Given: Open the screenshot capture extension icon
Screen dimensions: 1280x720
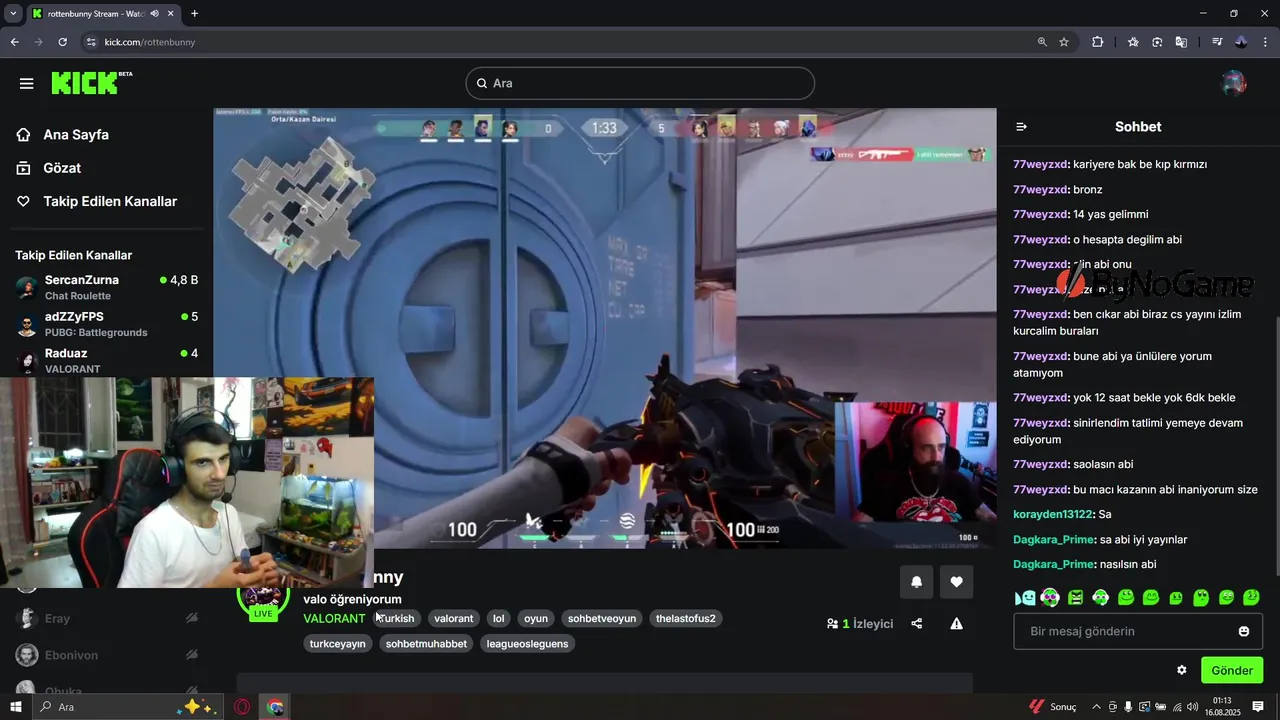Looking at the screenshot, I should click(x=1157, y=42).
